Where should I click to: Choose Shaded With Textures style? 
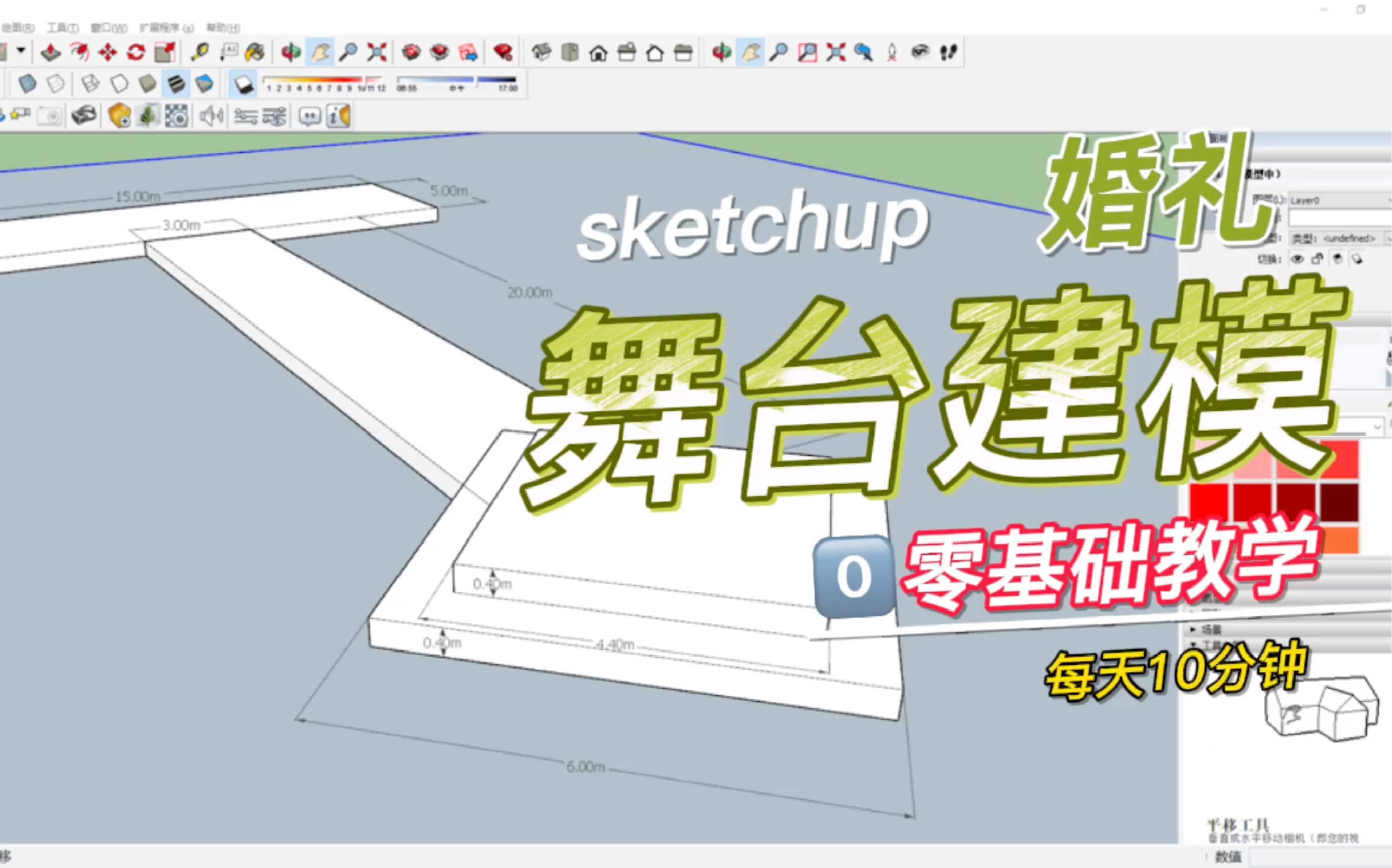pos(176,84)
